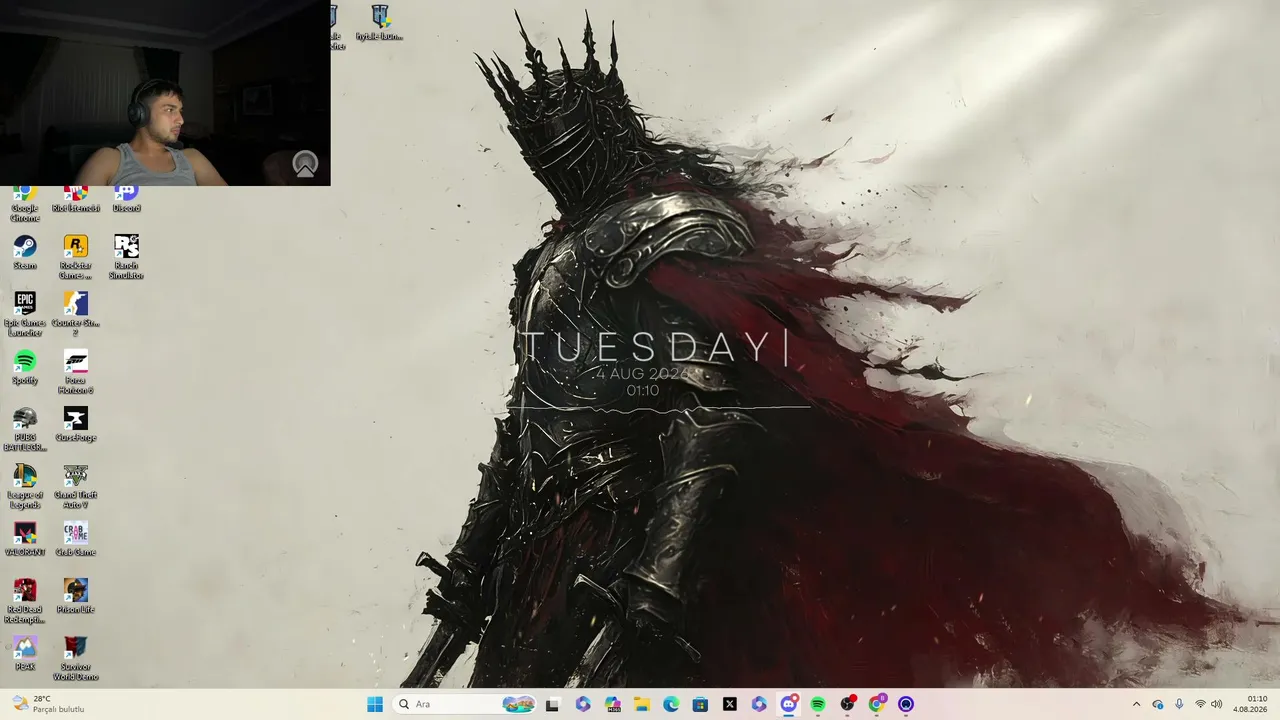Open the clock showing 01:10 4.08.2026
The image size is (1280, 720).
coord(1251,704)
